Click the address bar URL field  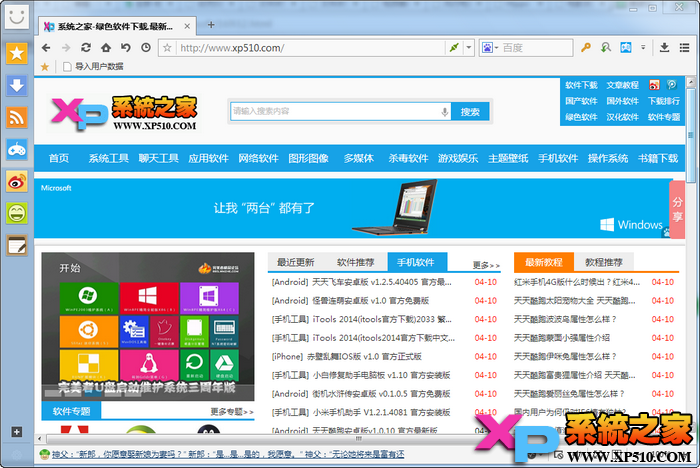[x=310, y=48]
